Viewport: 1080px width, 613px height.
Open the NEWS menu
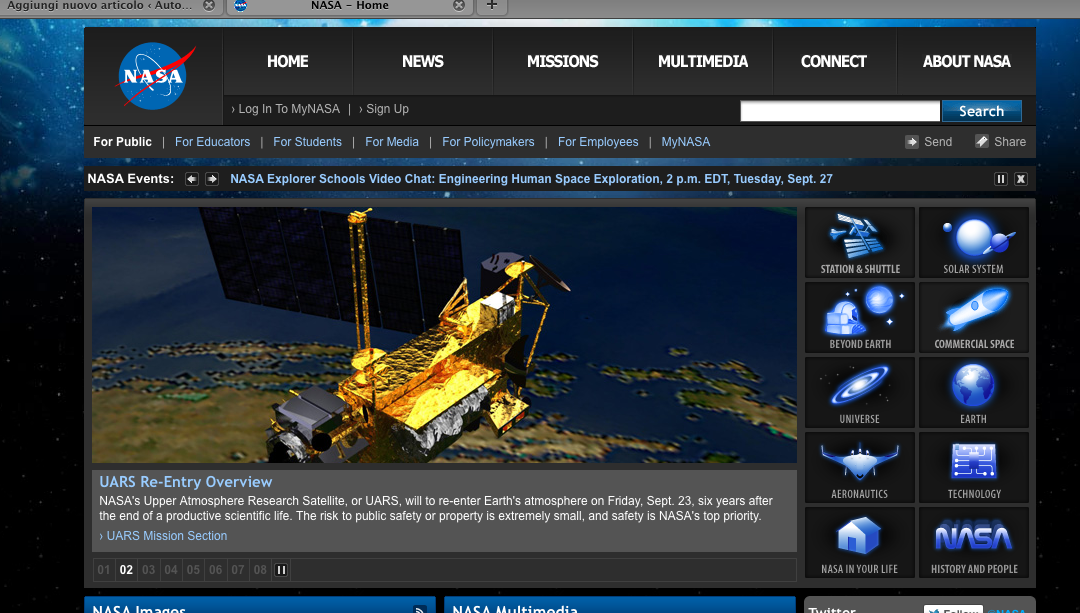[x=423, y=61]
